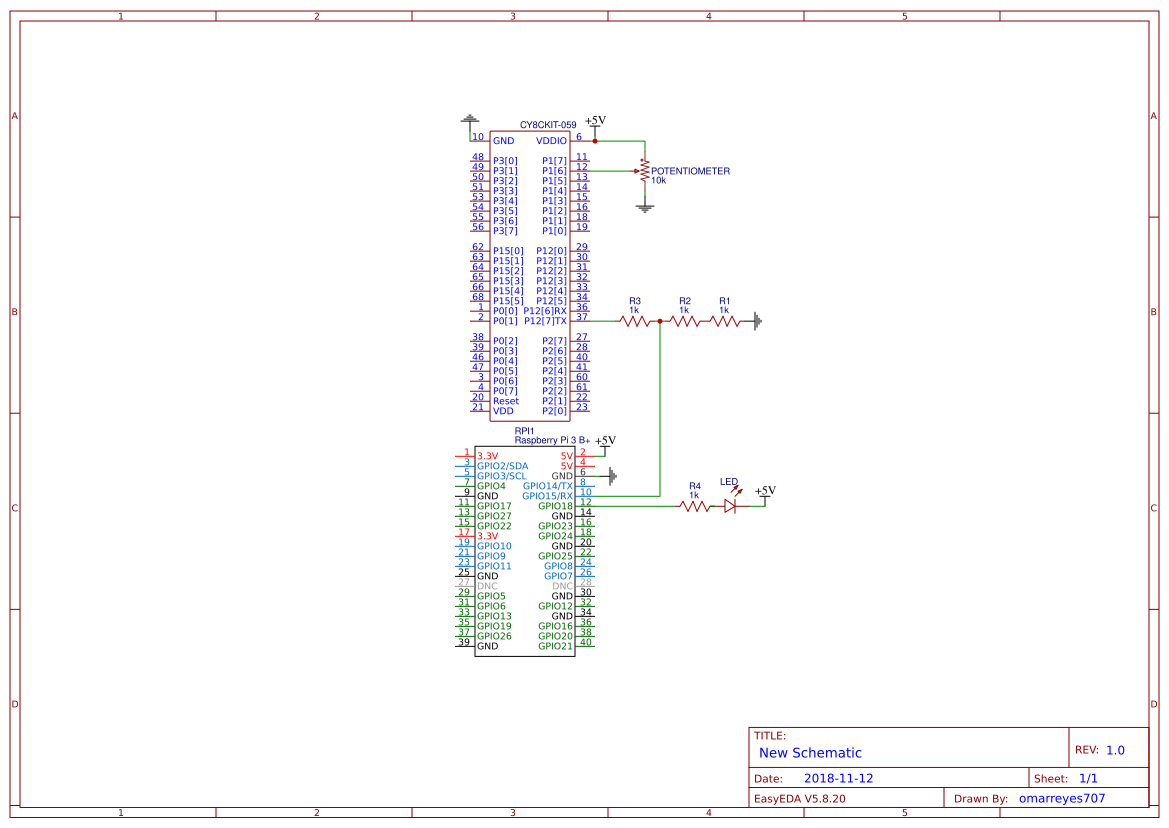Select the ground symbol below the potentiometer

(645, 207)
